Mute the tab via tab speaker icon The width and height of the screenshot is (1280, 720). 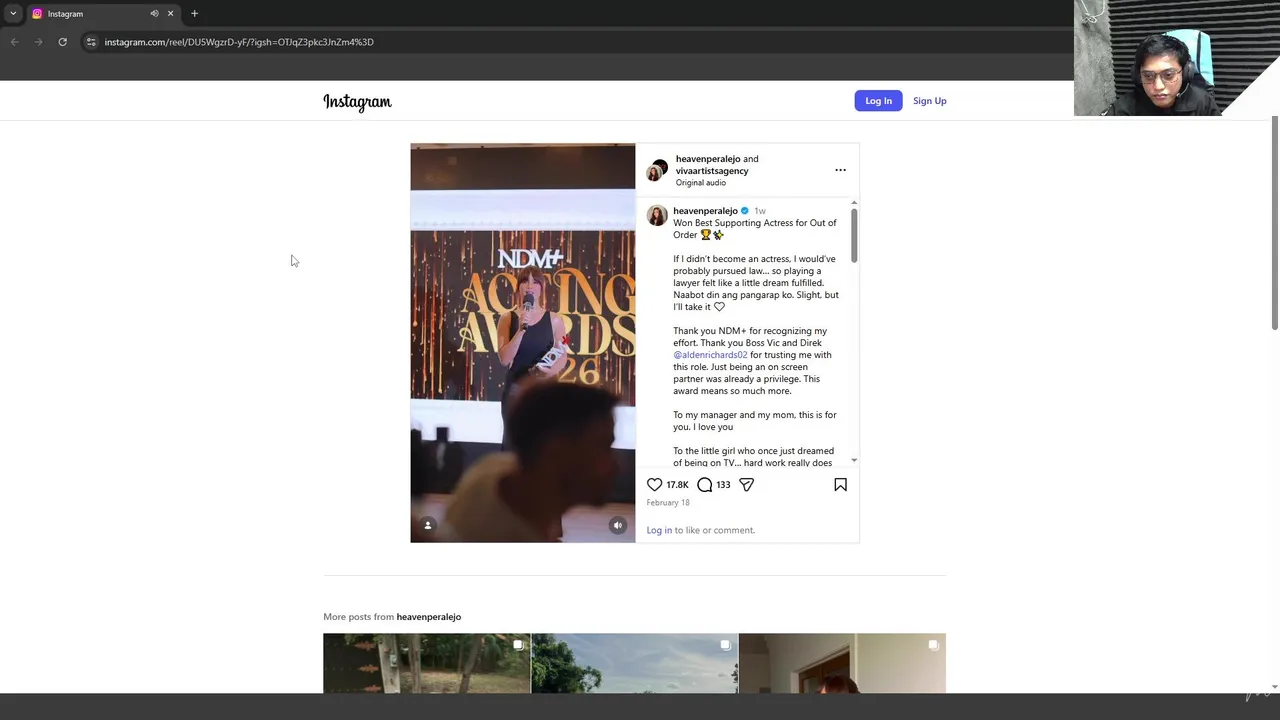coord(154,14)
